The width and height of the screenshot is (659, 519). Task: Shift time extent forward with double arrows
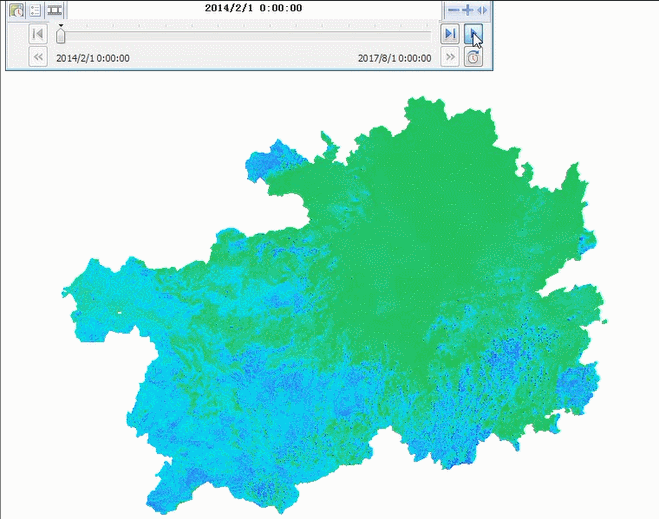click(x=450, y=57)
